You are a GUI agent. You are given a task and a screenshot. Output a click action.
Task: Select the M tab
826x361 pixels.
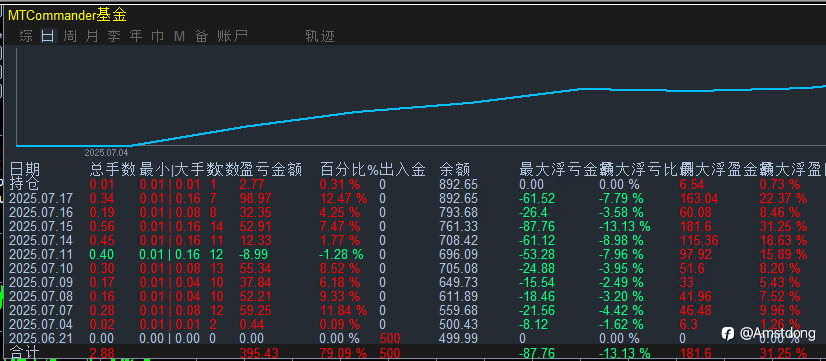click(x=180, y=36)
